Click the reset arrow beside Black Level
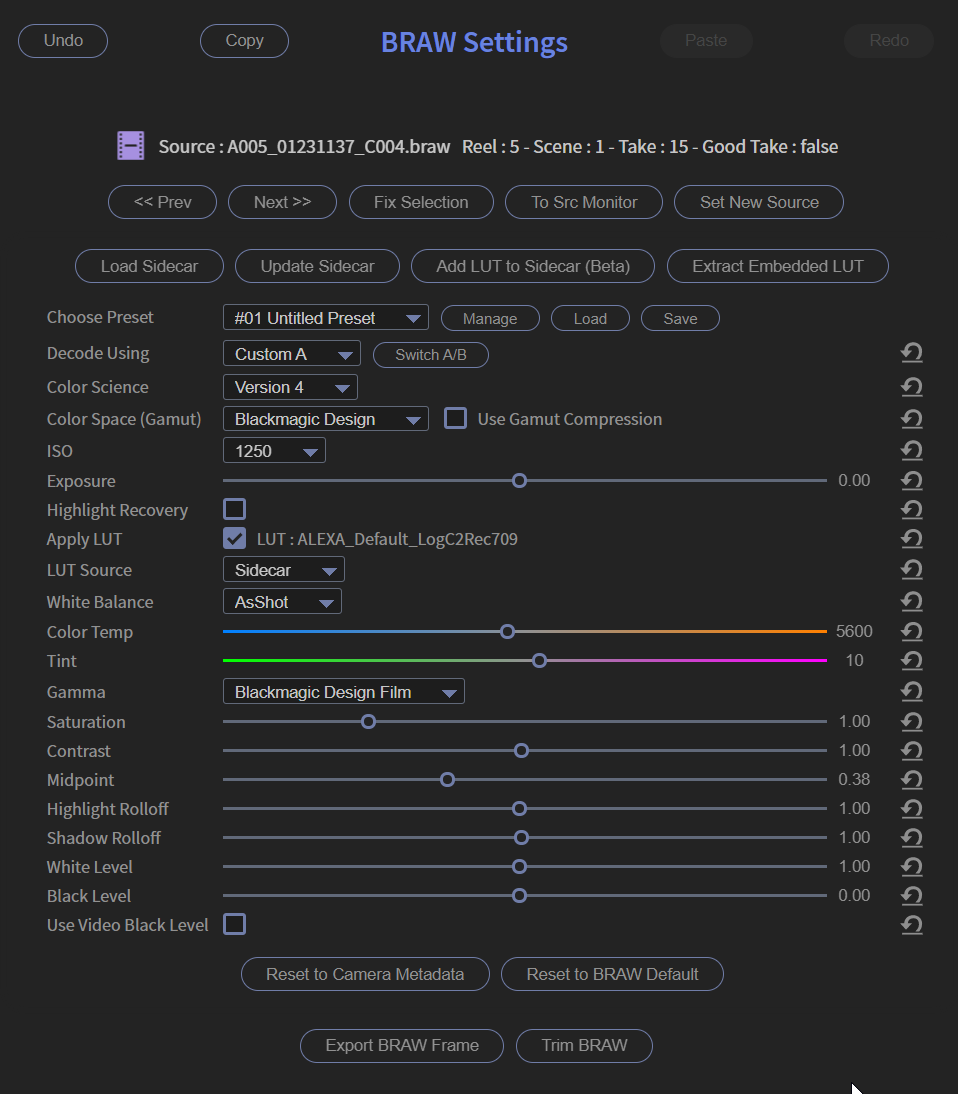Screen dimensions: 958x1094 coord(911,895)
